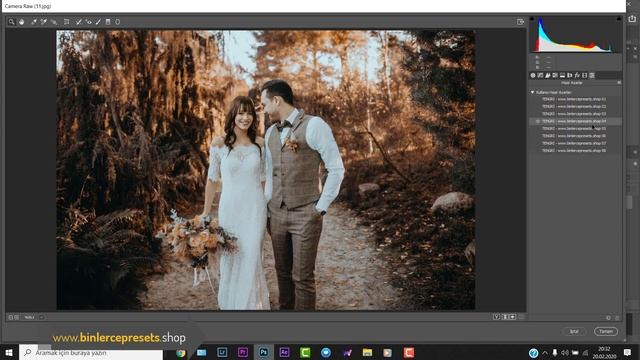Swap before and after settings

[505, 317]
